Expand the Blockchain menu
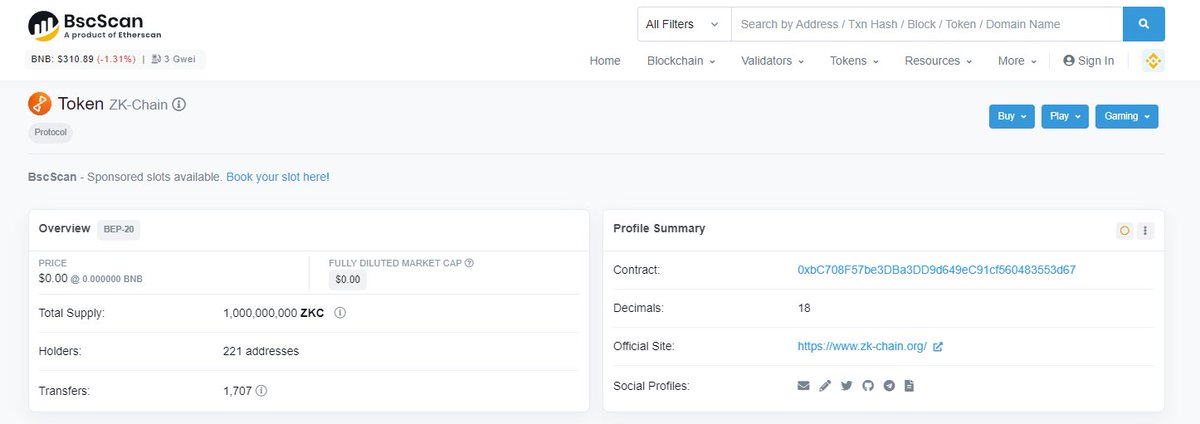Viewport: 1200px width, 424px height. point(681,61)
